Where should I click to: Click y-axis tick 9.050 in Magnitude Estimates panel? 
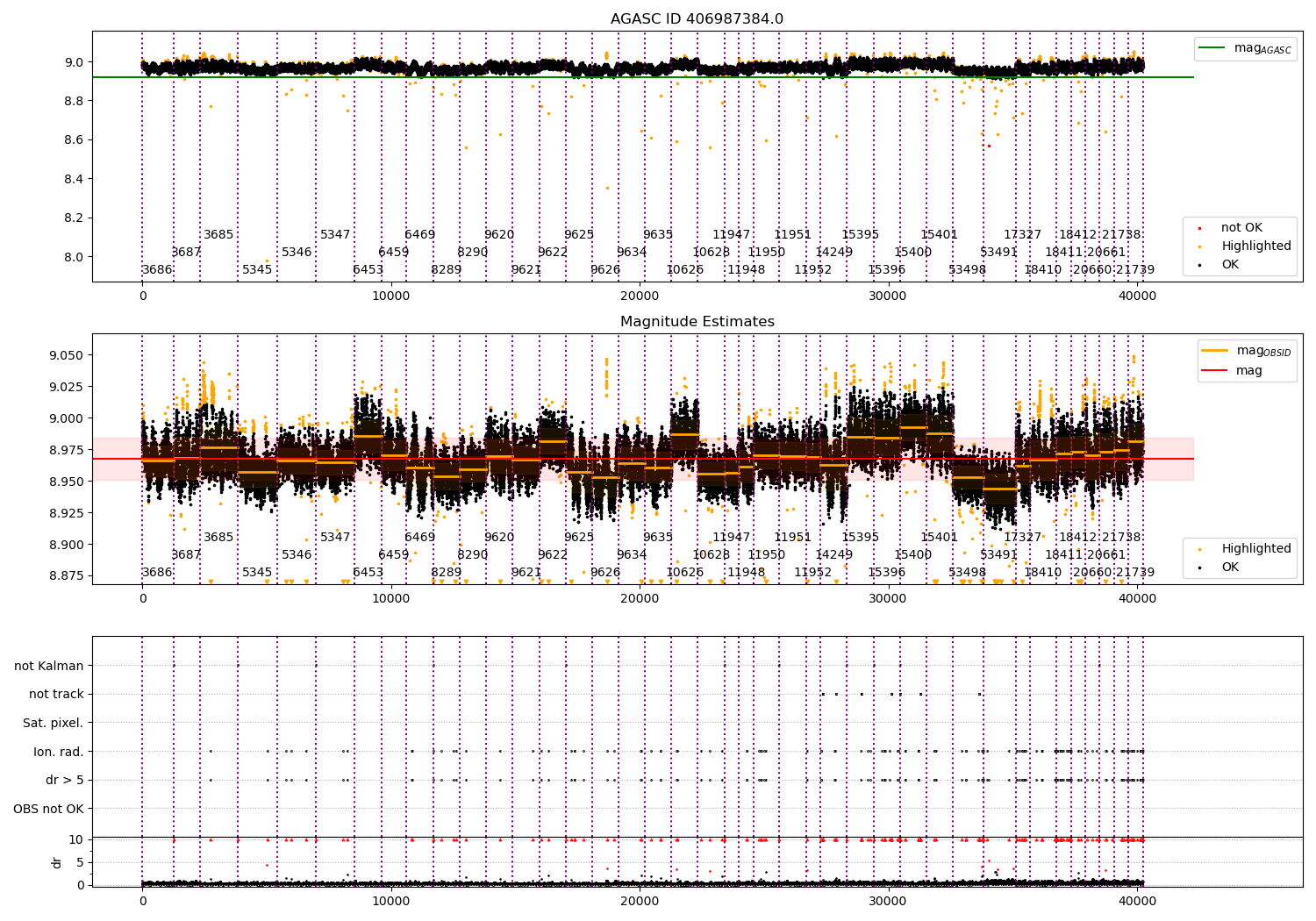pos(66,355)
